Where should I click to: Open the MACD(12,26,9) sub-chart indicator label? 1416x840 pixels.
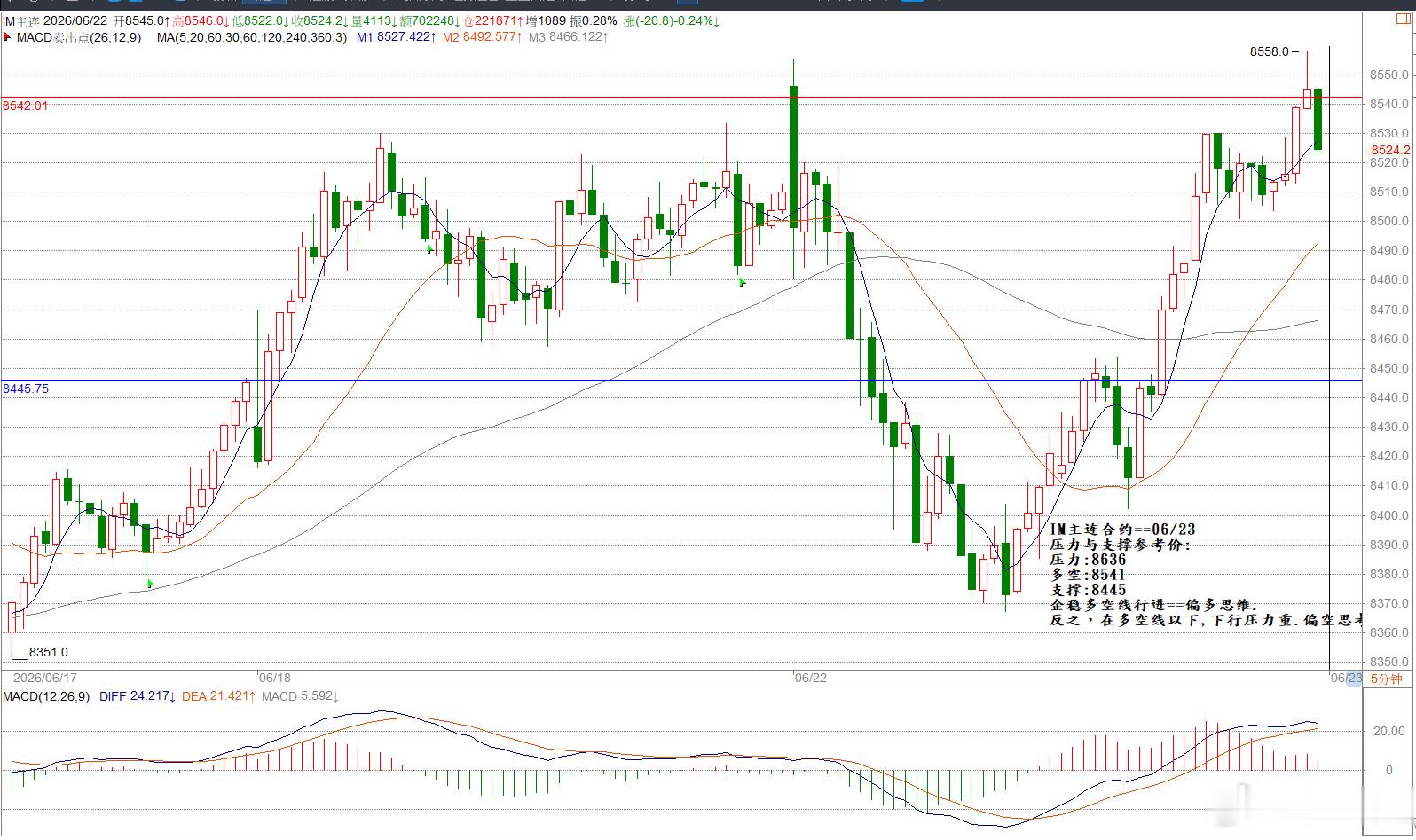click(x=46, y=696)
